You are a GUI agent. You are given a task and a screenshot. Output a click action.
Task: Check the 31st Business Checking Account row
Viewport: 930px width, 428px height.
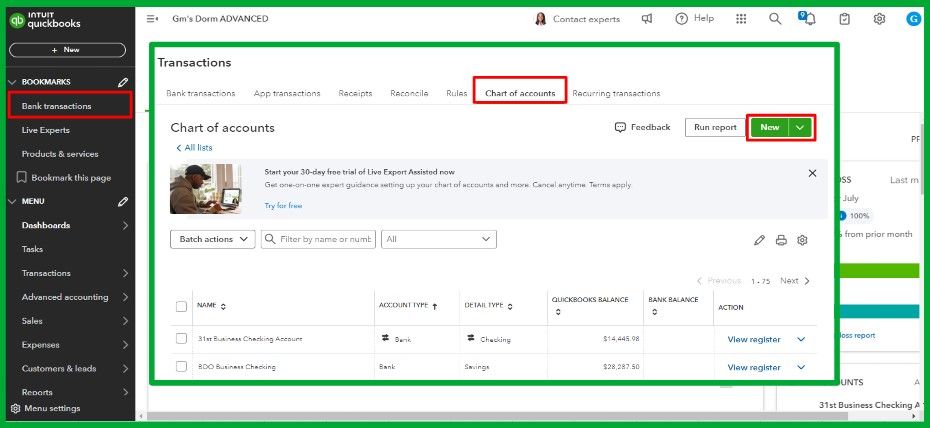point(181,339)
